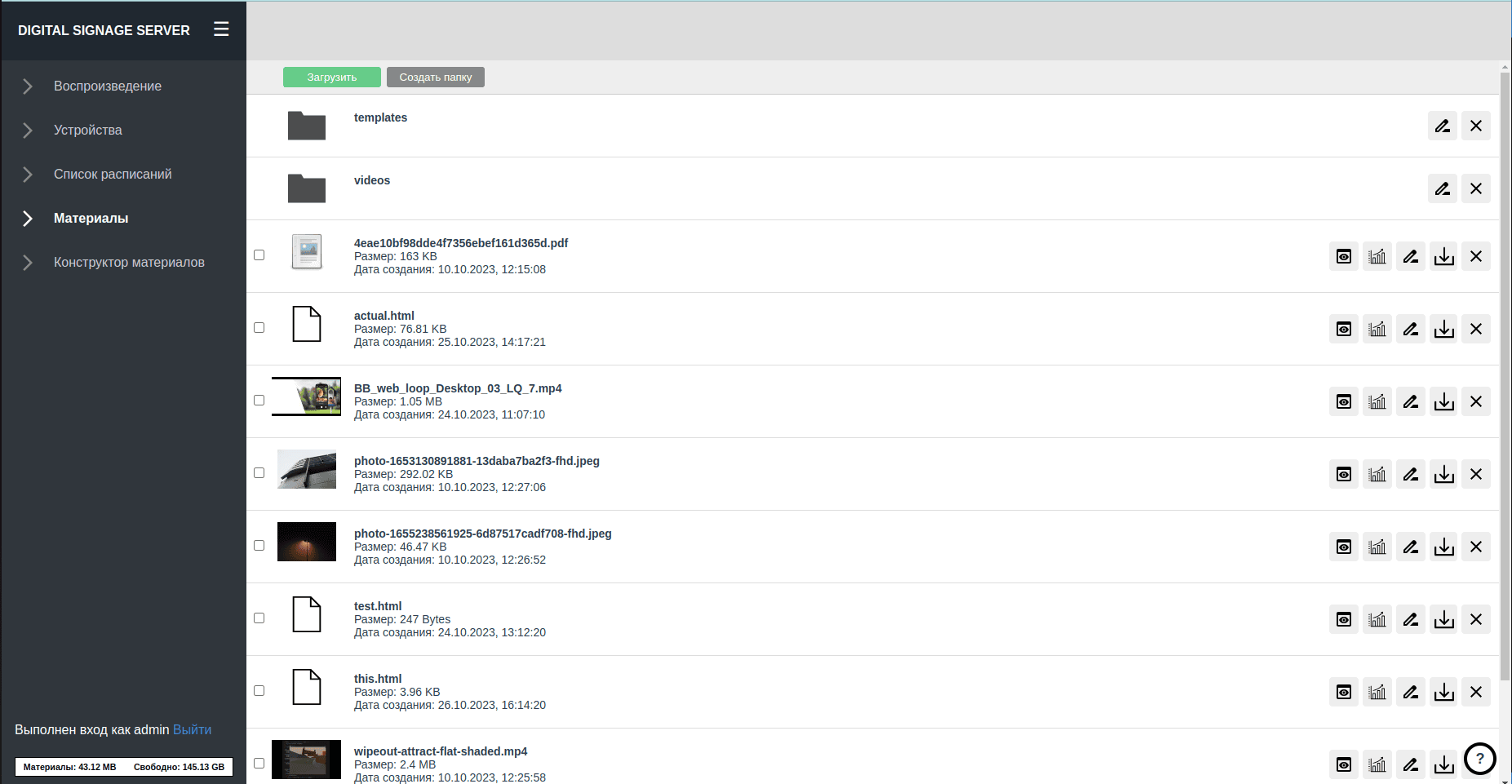Select checkbox for actual.html
1512x784 pixels.
(x=259, y=328)
